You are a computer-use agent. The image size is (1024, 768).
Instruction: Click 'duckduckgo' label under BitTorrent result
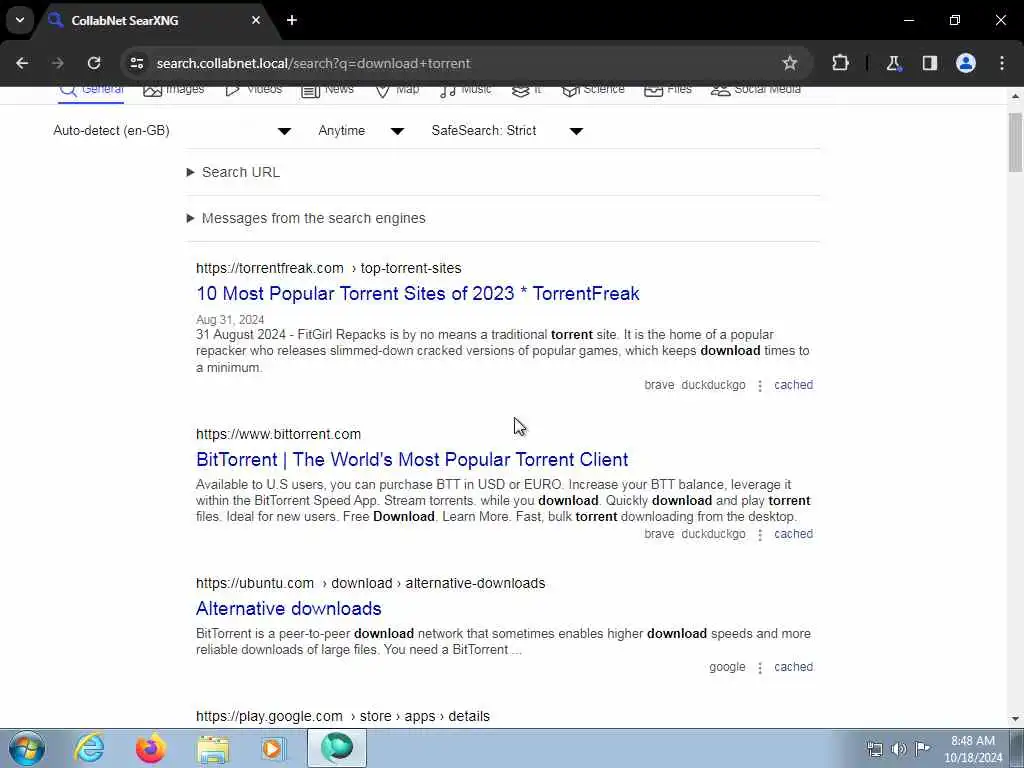[x=713, y=534]
